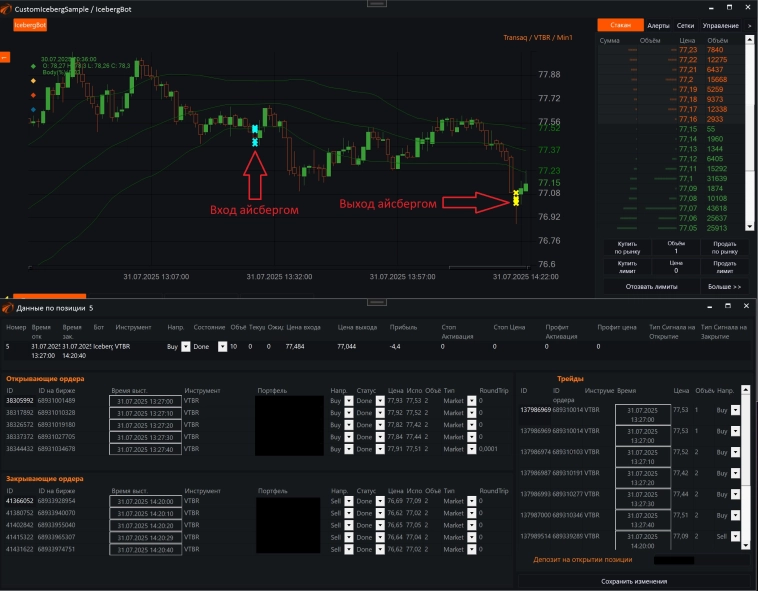Click the down arrow on the Трейды scrollbar
Viewport: 758px width, 591px height.
click(x=745, y=545)
